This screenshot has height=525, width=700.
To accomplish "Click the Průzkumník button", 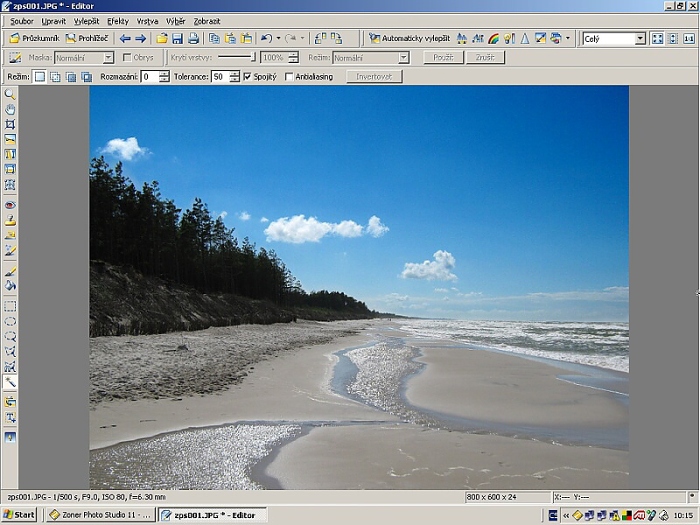I will (x=34, y=38).
